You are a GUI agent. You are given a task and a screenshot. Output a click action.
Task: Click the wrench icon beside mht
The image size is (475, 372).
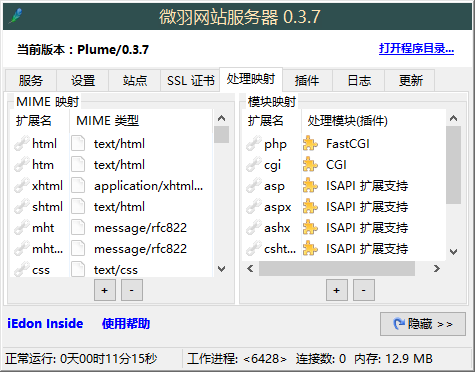pos(22,228)
